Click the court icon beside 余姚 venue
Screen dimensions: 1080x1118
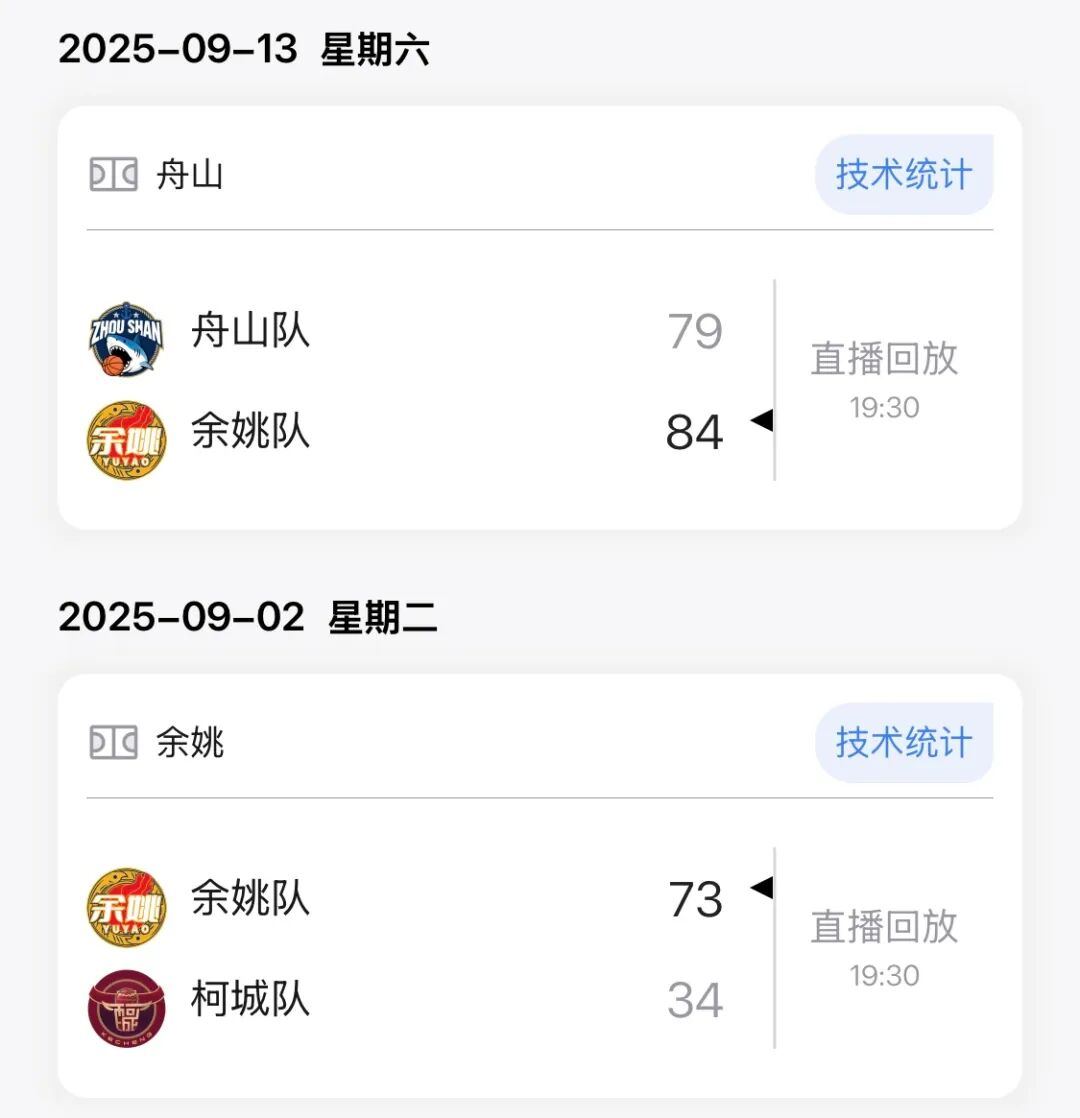point(114,743)
